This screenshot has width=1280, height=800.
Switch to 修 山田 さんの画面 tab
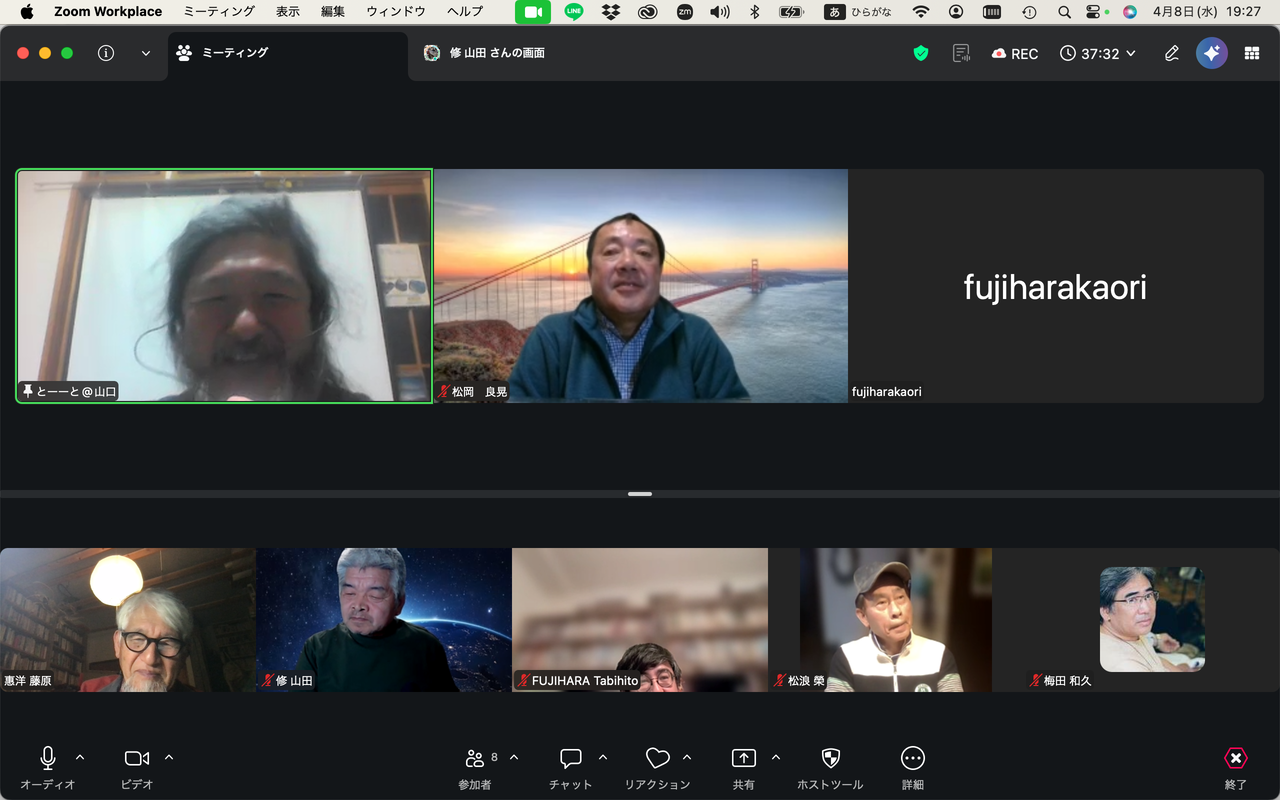click(484, 53)
